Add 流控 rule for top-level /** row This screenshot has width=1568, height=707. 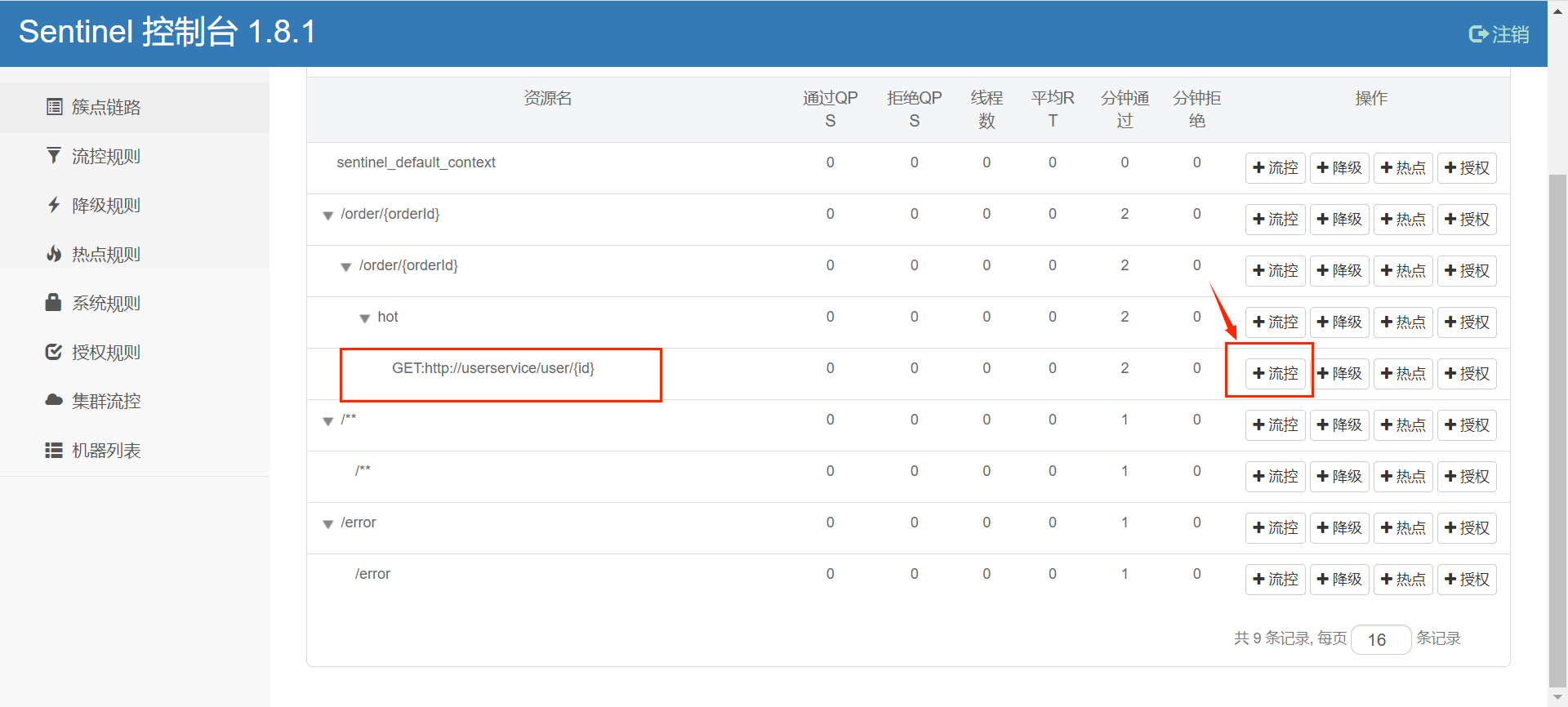pyautogui.click(x=1275, y=425)
